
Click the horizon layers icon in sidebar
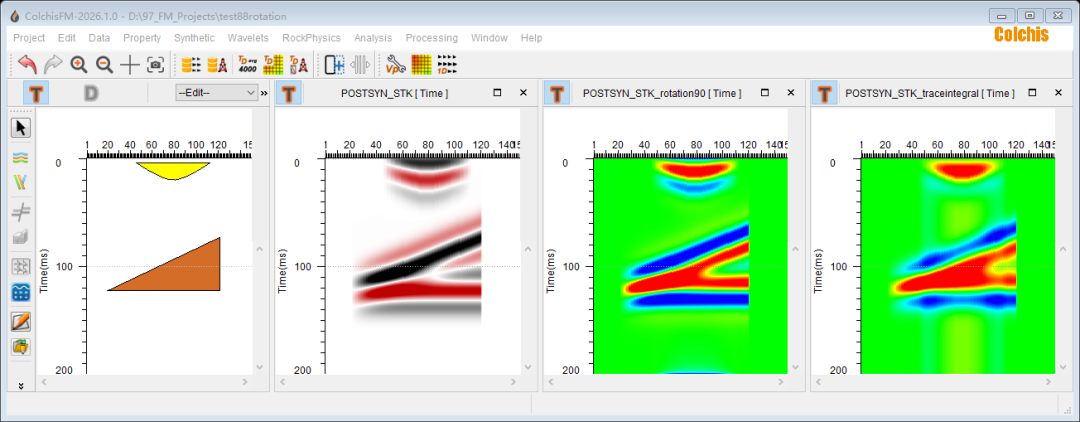(21, 157)
